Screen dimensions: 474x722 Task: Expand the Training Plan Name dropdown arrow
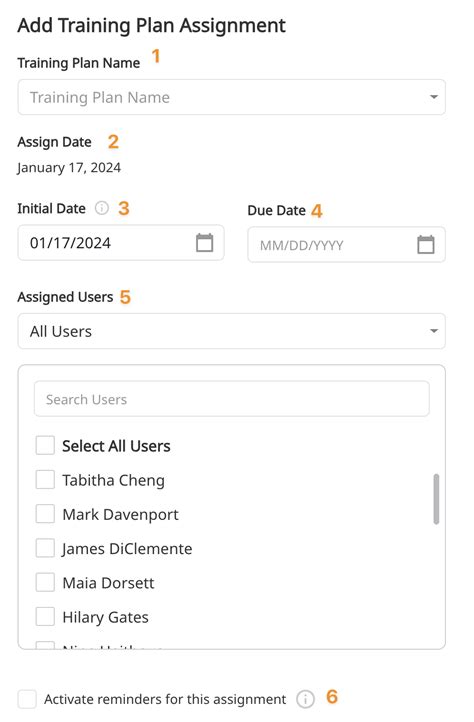(433, 97)
